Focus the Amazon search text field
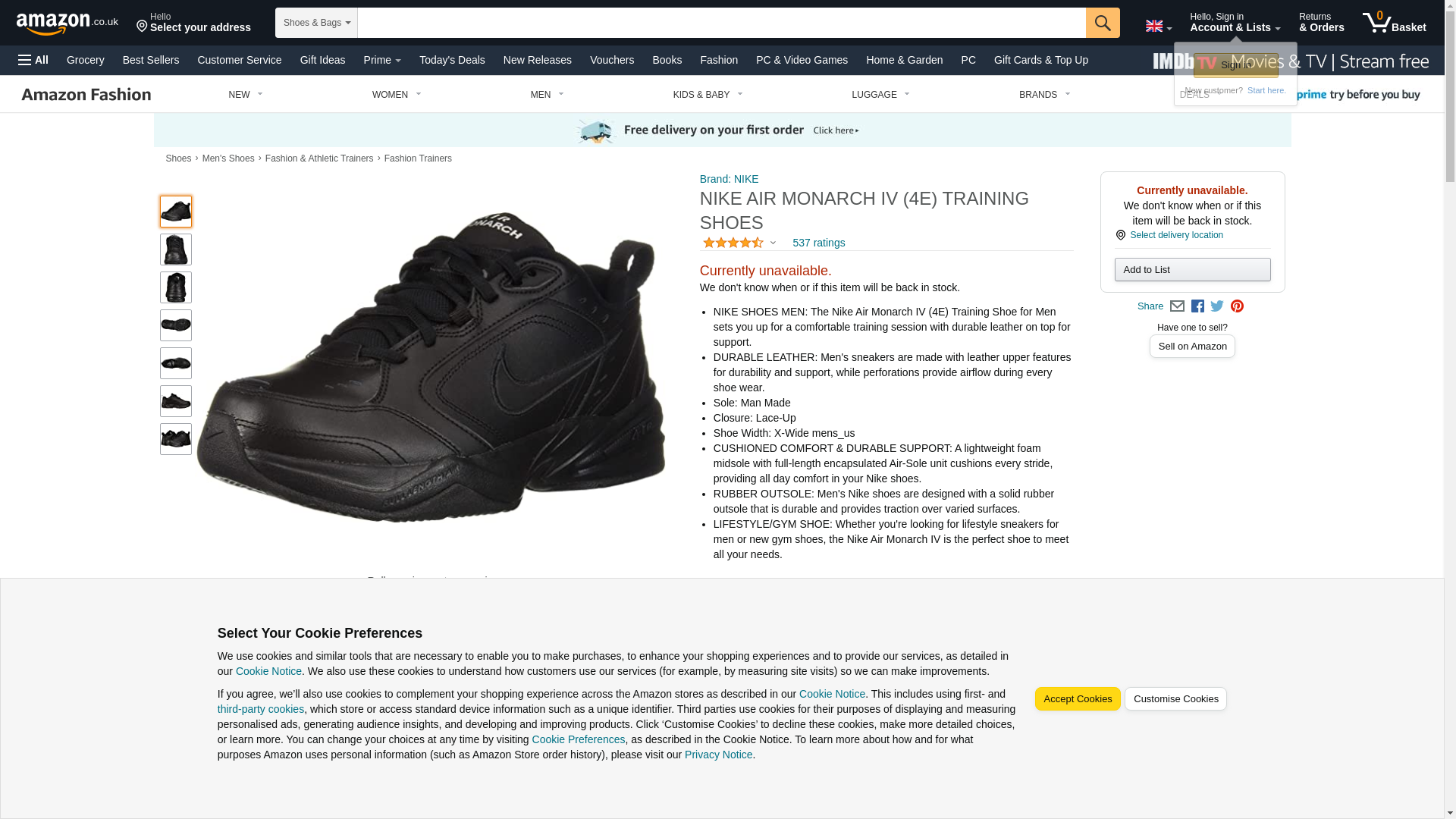 click(721, 23)
